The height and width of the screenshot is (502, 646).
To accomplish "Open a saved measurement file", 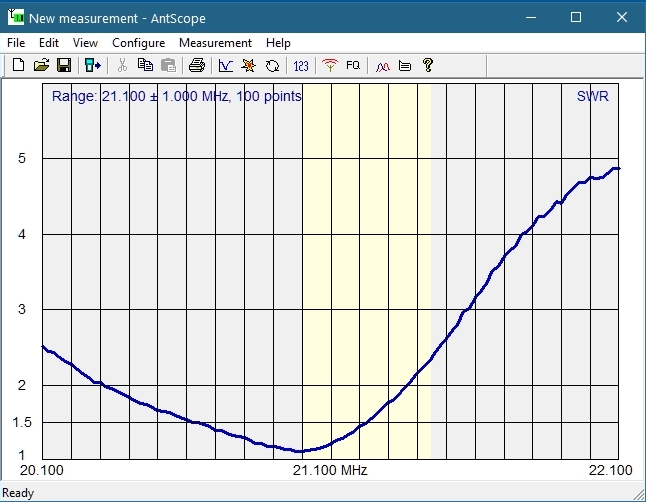I will (x=41, y=65).
